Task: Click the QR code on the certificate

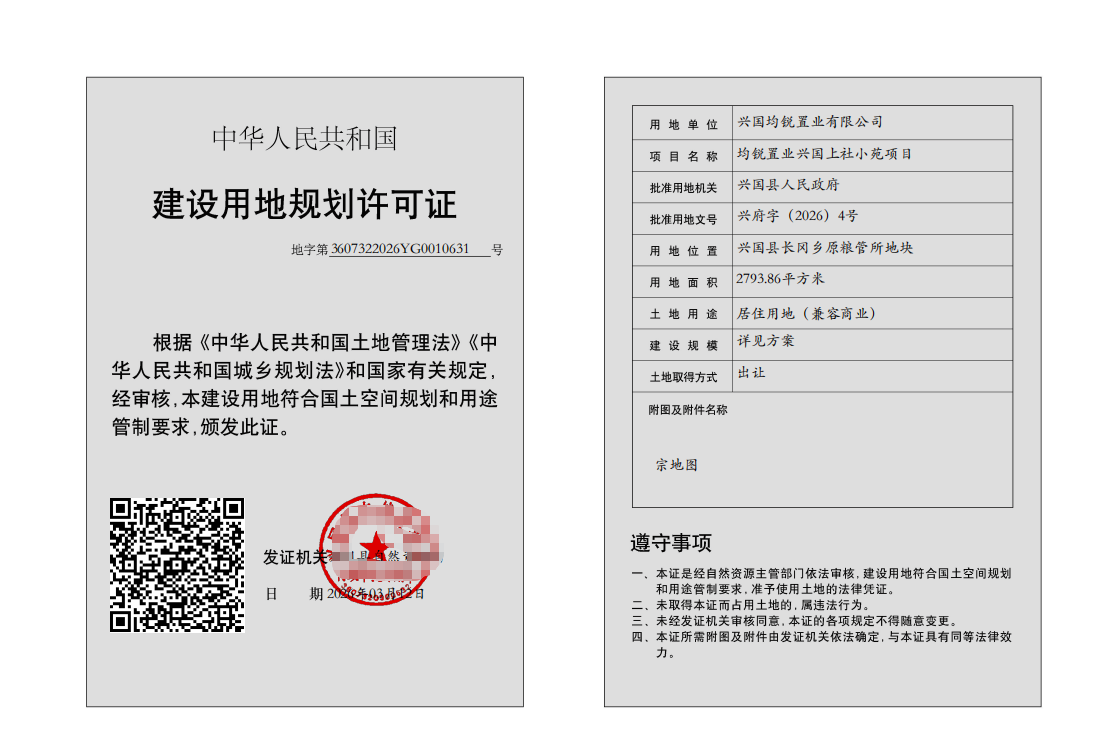Action: (x=176, y=564)
